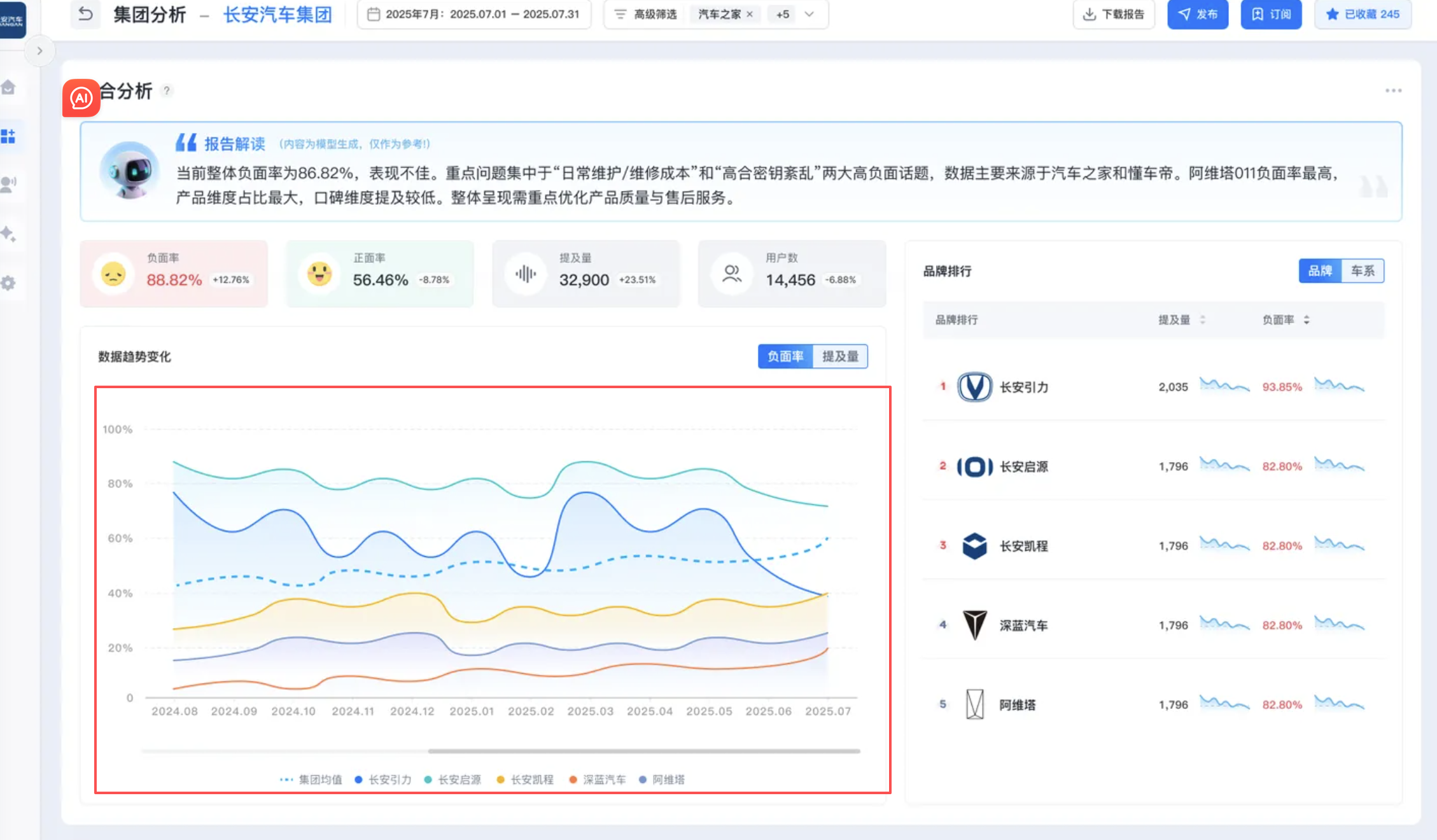Click the help question mark beside 综合分析

(x=167, y=90)
